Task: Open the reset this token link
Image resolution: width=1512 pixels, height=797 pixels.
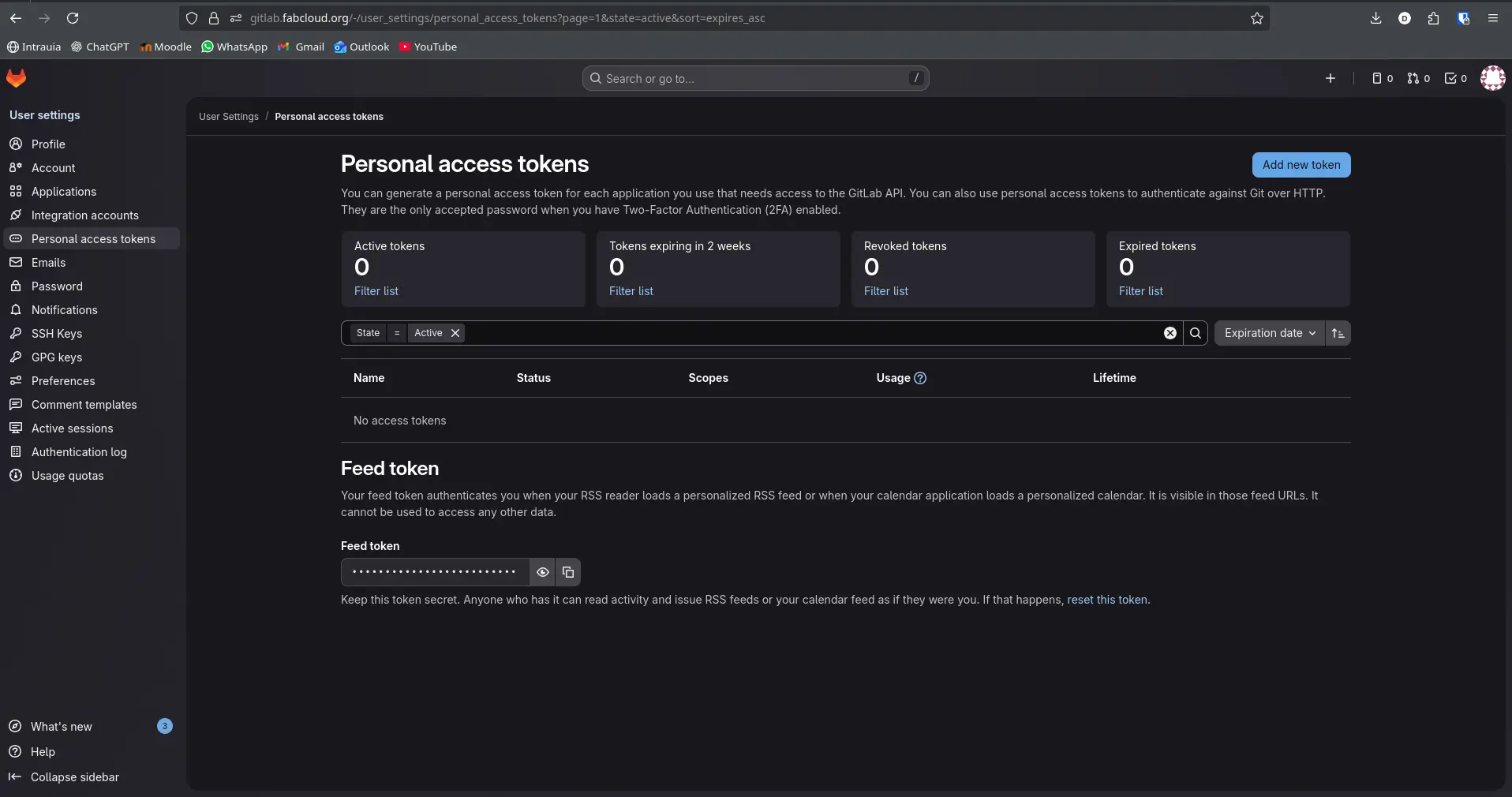Action: [1108, 600]
